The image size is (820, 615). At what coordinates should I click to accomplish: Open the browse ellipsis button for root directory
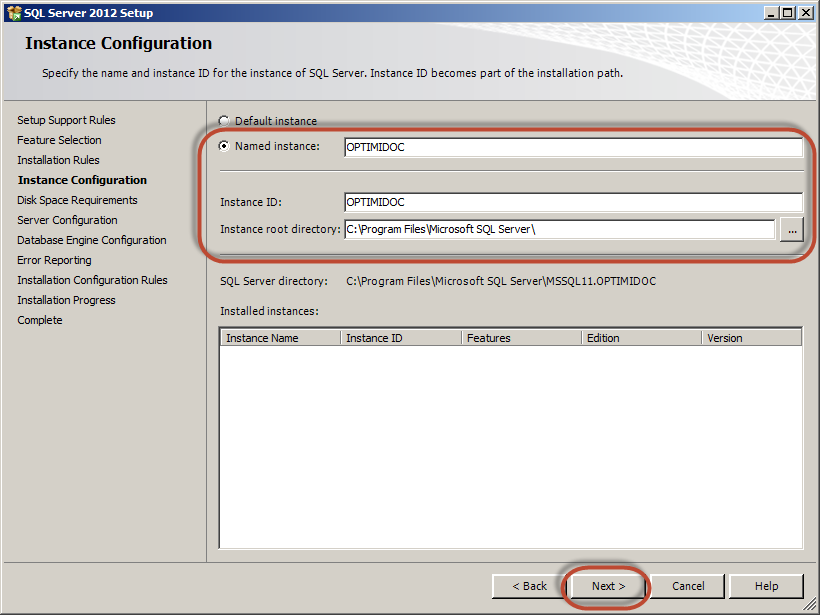[792, 230]
